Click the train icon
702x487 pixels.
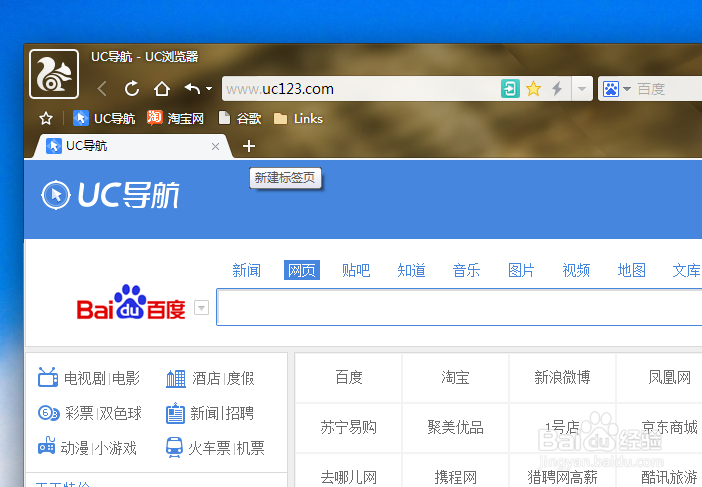click(x=174, y=447)
